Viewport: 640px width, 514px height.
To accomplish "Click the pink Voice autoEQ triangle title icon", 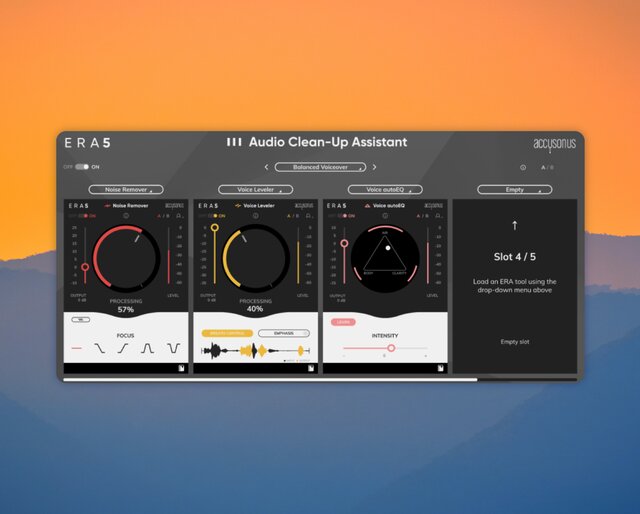I will pyautogui.click(x=367, y=206).
